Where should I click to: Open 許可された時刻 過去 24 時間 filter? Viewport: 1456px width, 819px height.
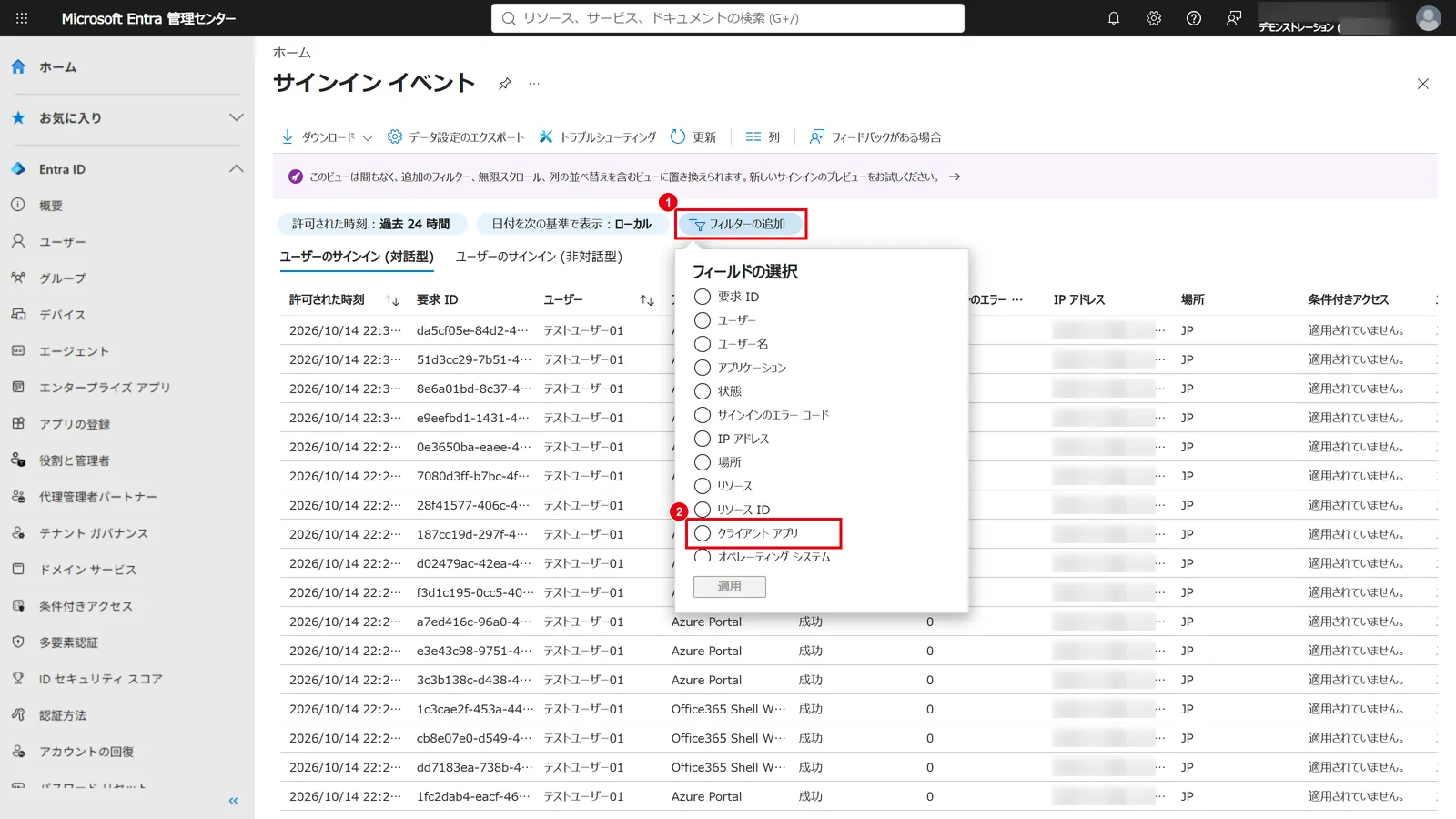[371, 224]
